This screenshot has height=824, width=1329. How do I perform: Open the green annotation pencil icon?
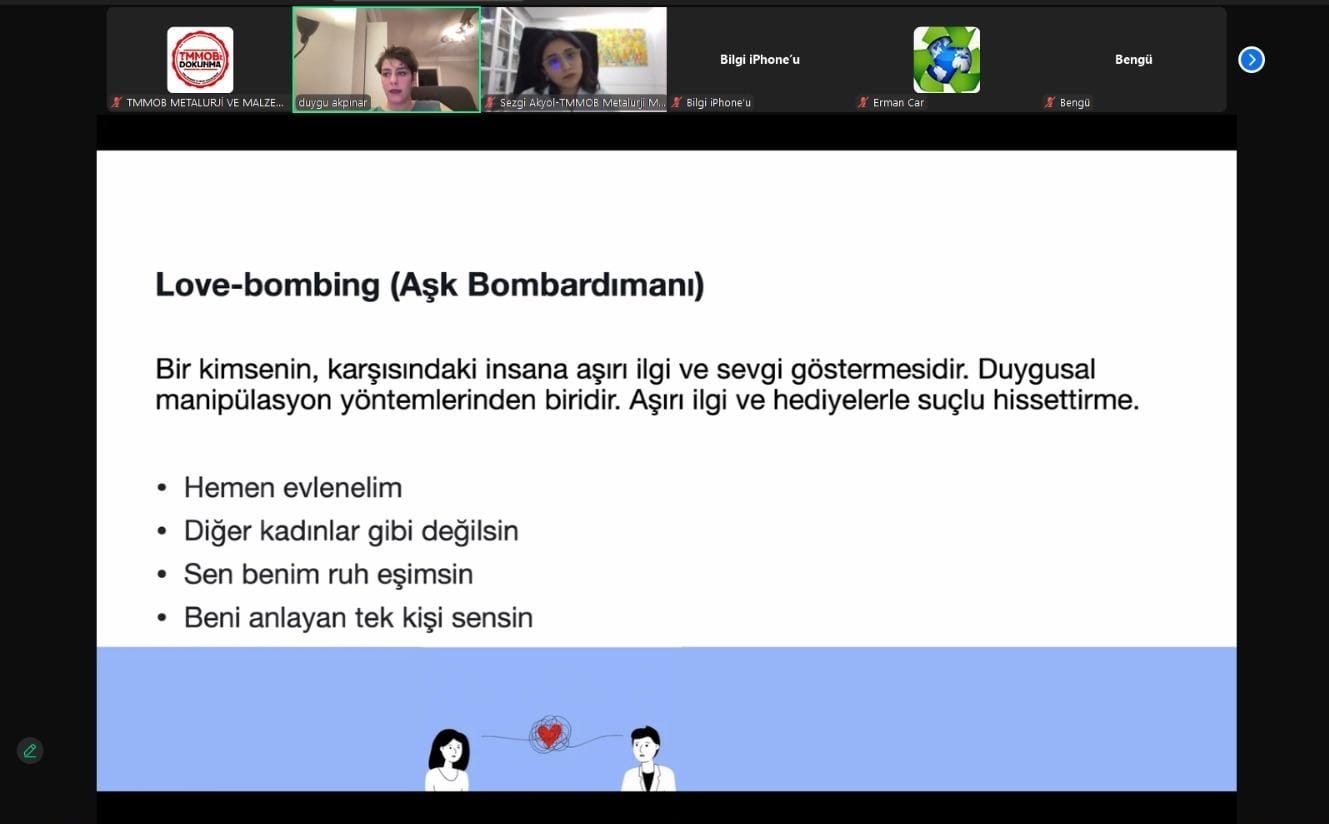pyautogui.click(x=30, y=751)
